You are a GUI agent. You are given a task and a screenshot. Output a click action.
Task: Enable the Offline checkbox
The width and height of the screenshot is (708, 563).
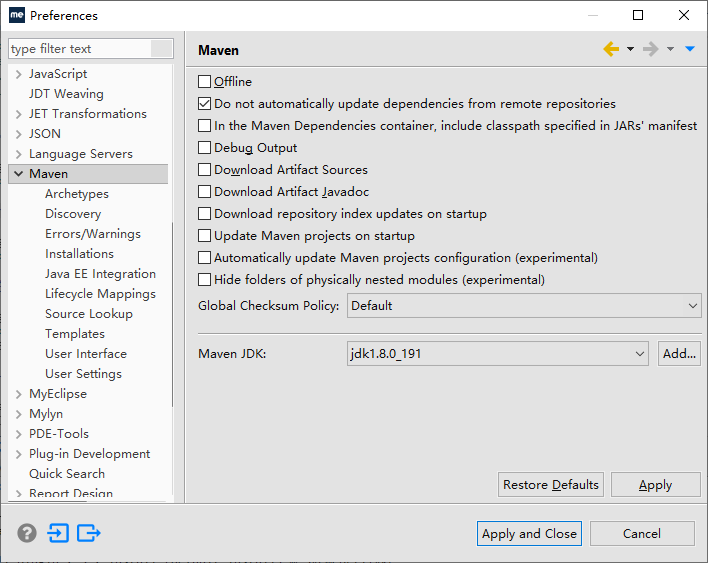(205, 82)
